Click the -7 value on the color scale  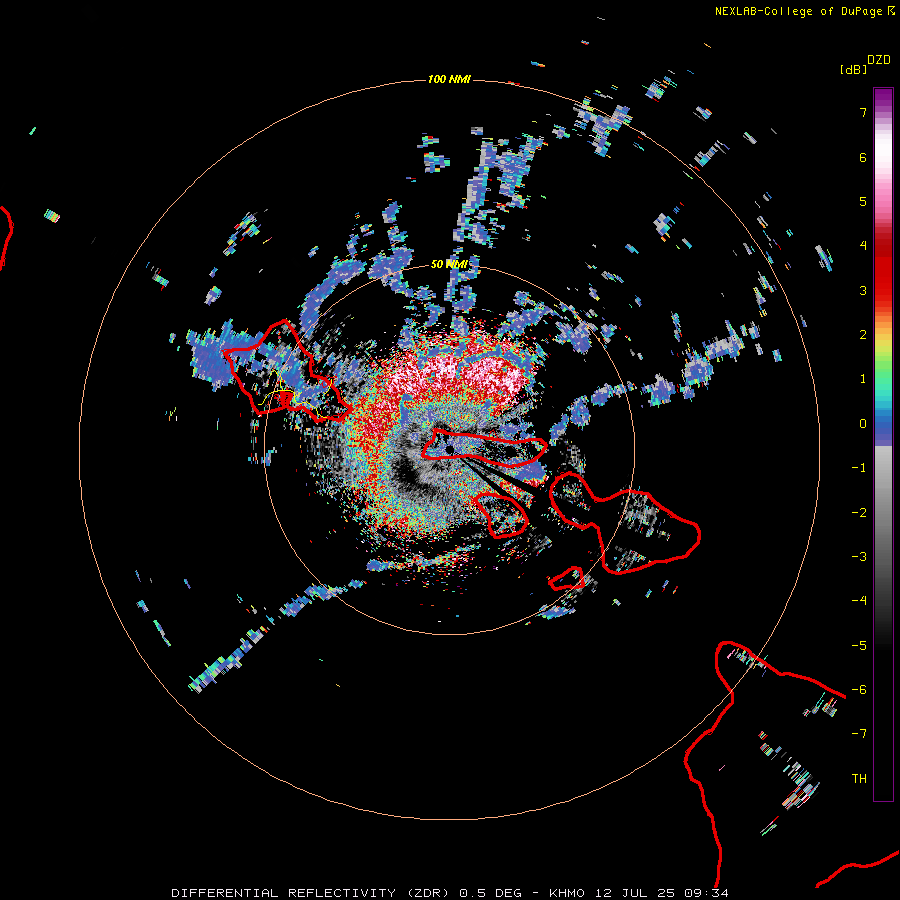point(859,734)
